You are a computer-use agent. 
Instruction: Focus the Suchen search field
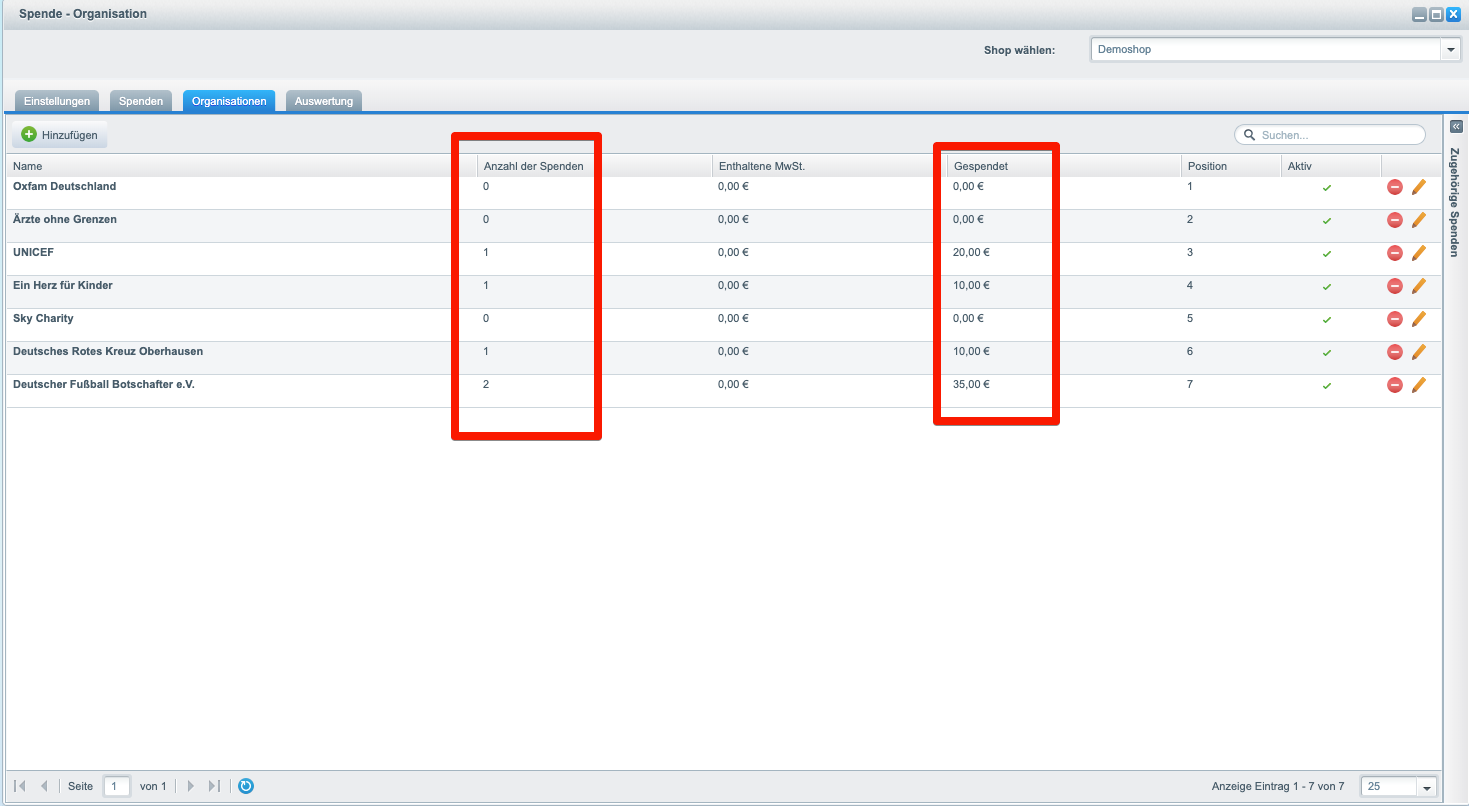[x=1330, y=135]
